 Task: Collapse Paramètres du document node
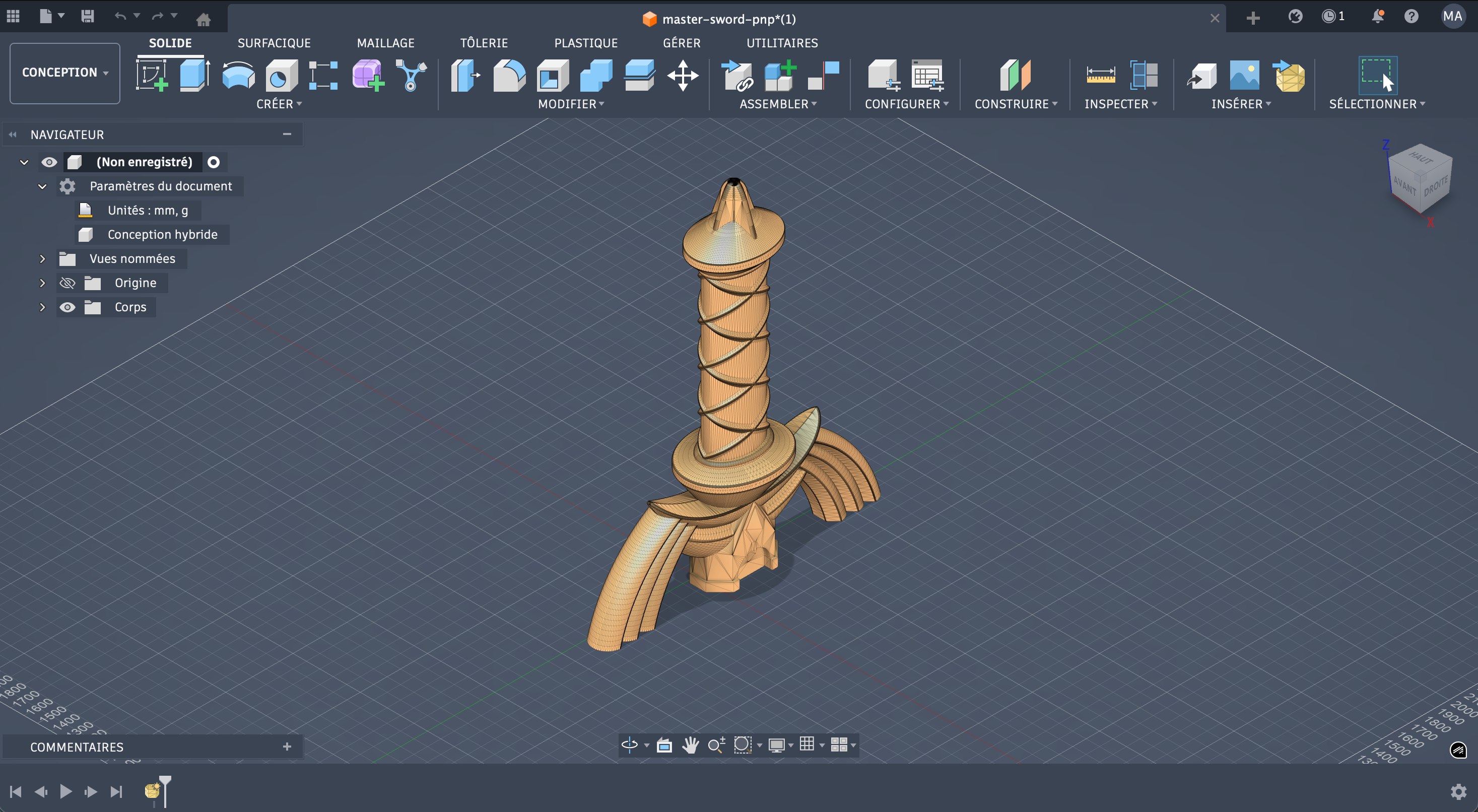click(x=42, y=186)
